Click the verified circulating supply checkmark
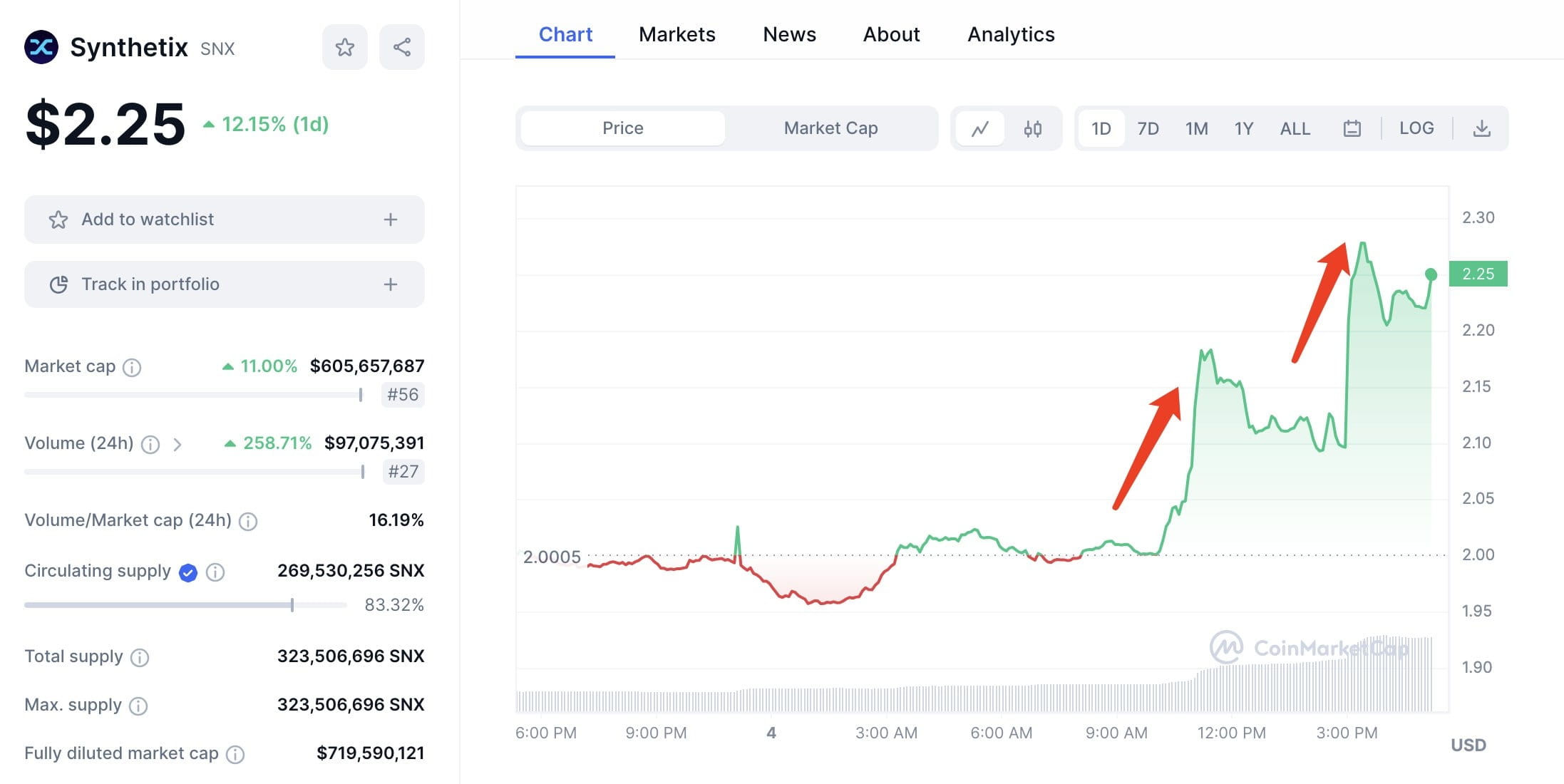1564x784 pixels. coord(187,572)
